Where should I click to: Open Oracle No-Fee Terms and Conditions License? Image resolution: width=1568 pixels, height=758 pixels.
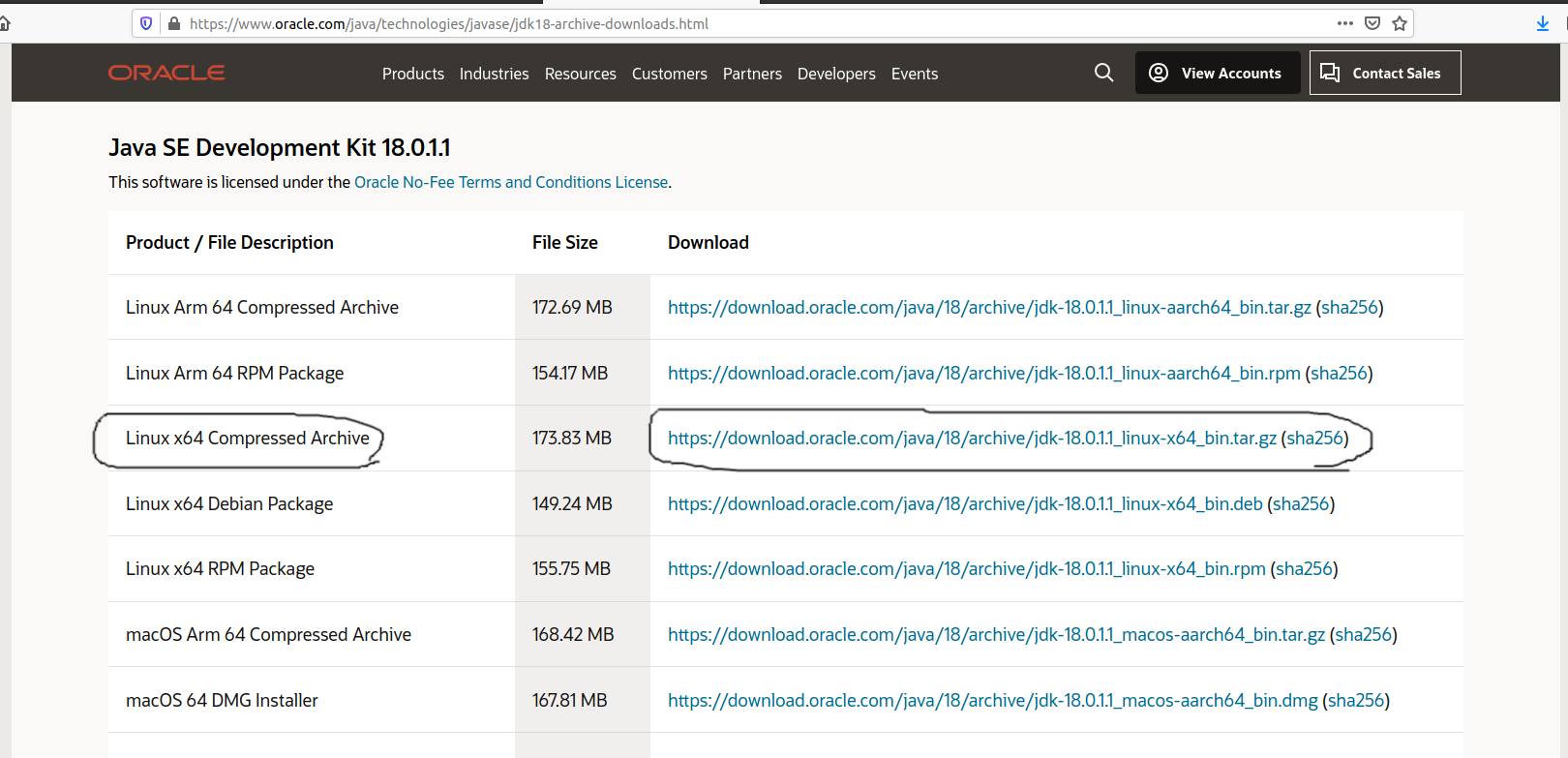[511, 182]
